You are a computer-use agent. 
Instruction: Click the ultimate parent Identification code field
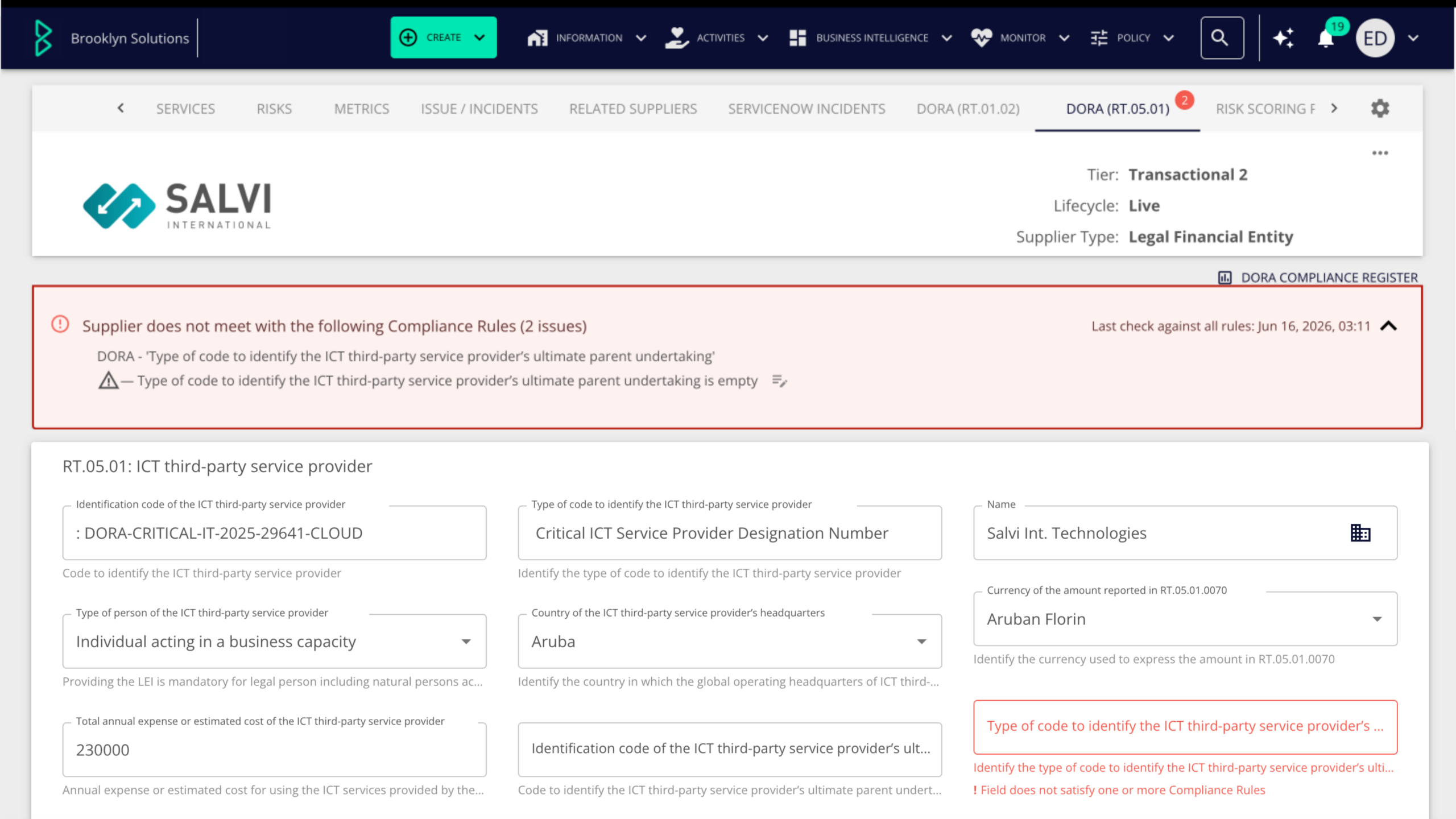[x=730, y=750]
